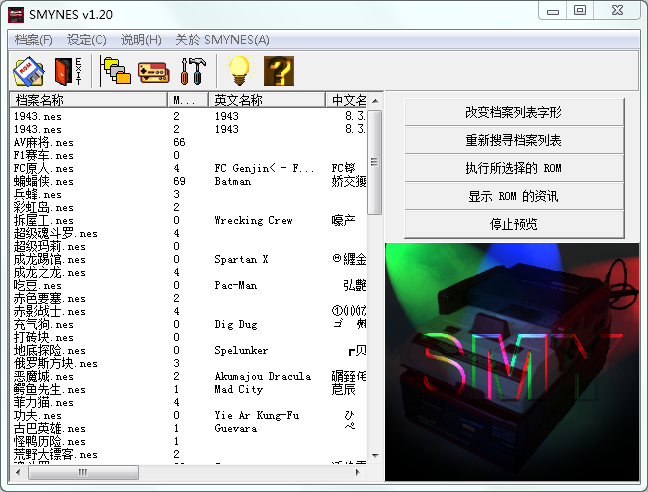Click the 改变档案列表字形 button
The width and height of the screenshot is (648, 492).
pyautogui.click(x=513, y=112)
